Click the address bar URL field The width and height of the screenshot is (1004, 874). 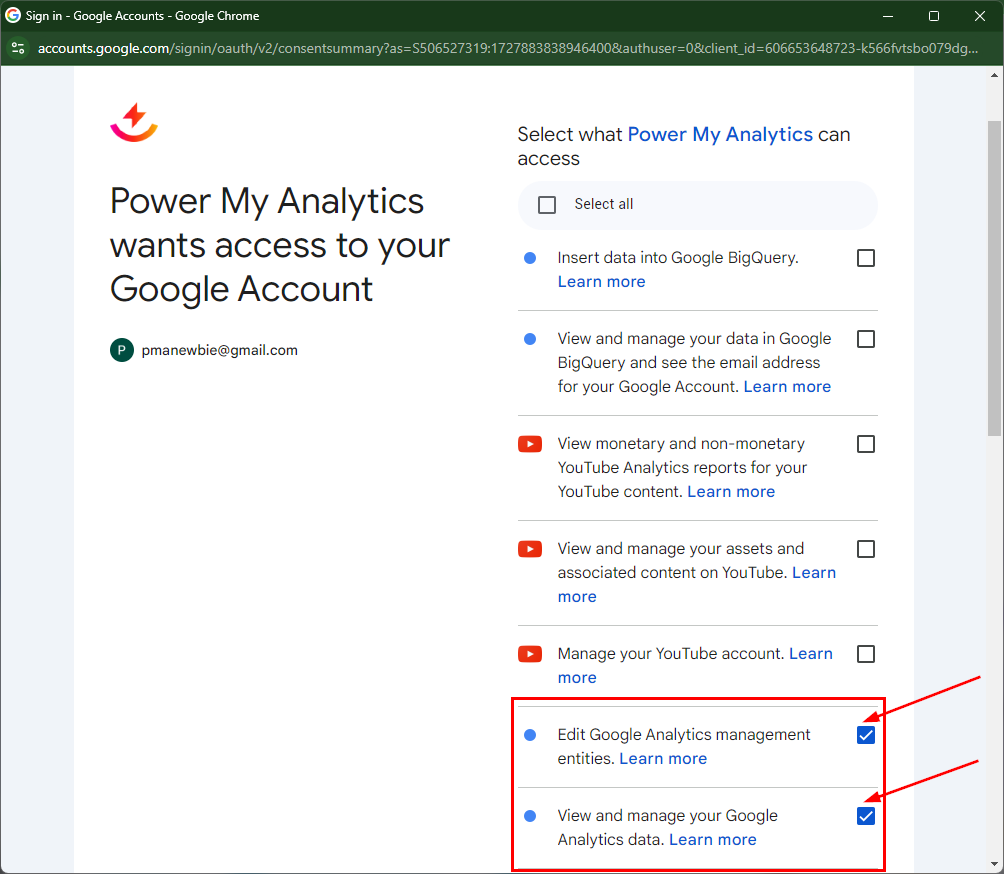tap(500, 48)
